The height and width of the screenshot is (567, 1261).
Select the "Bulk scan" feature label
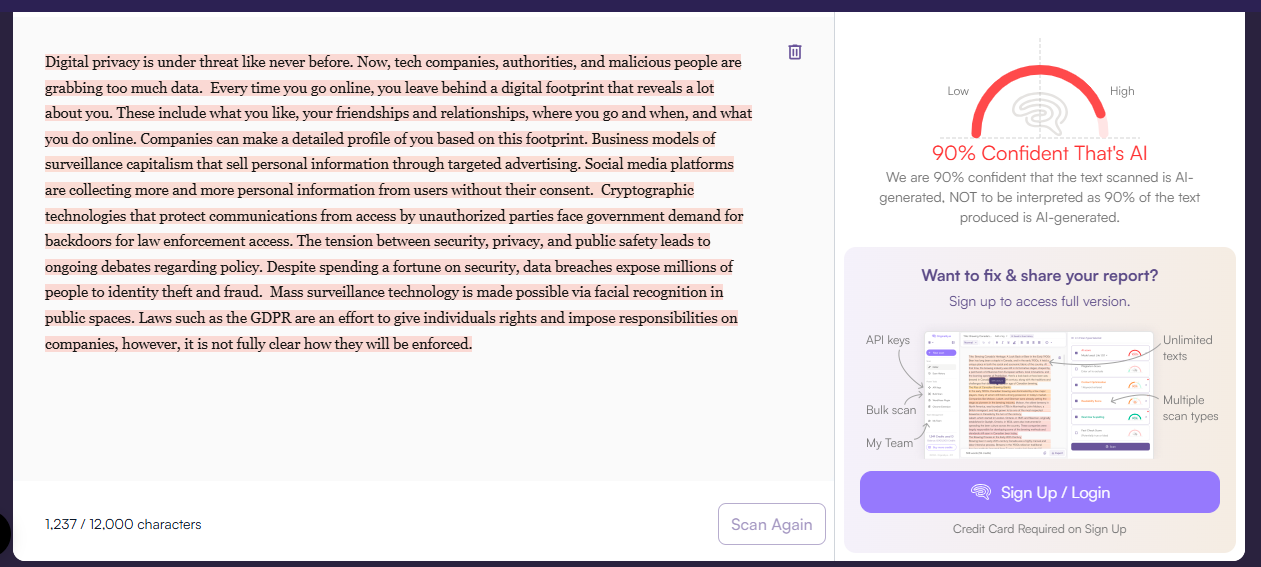(x=890, y=410)
